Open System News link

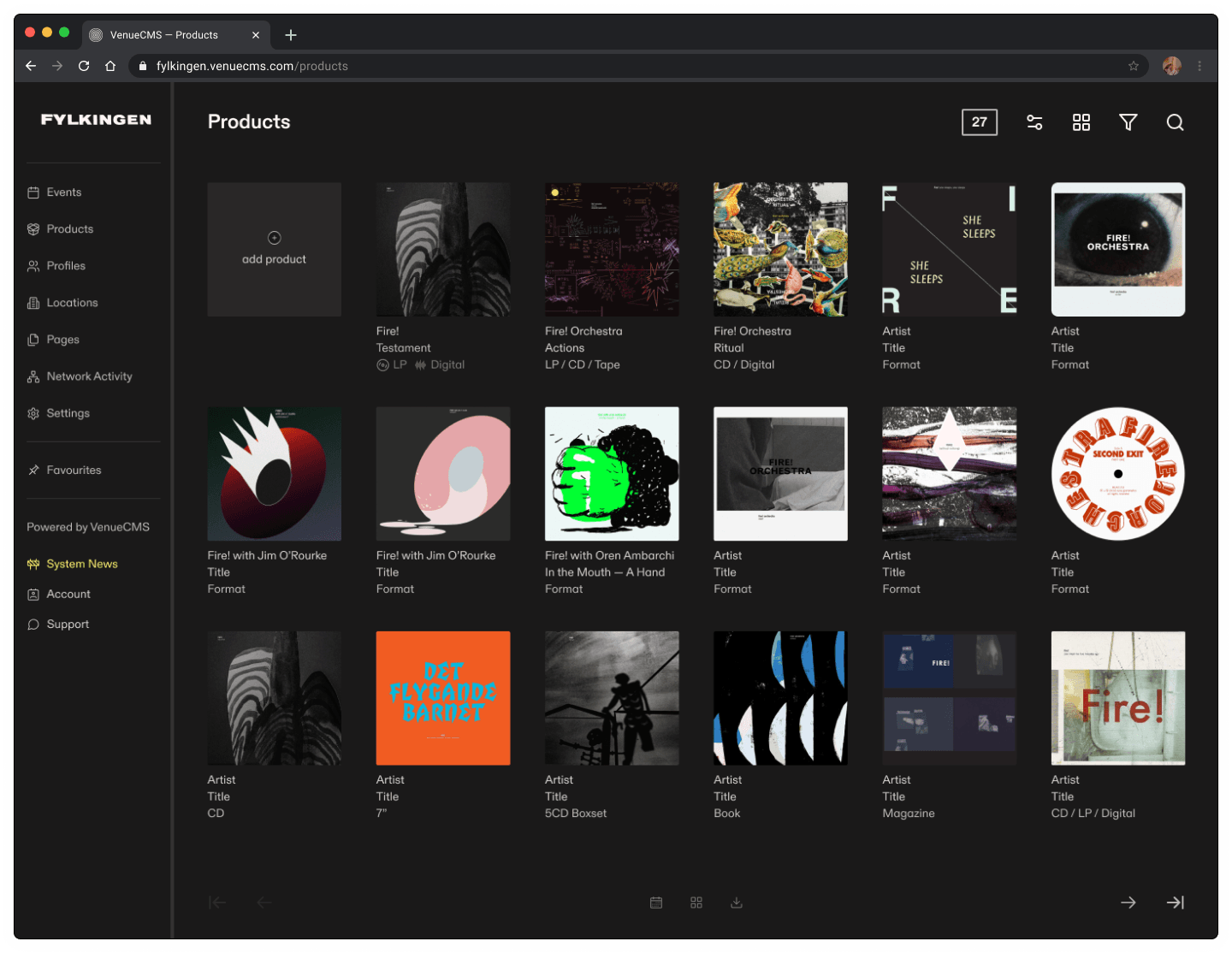point(73,564)
